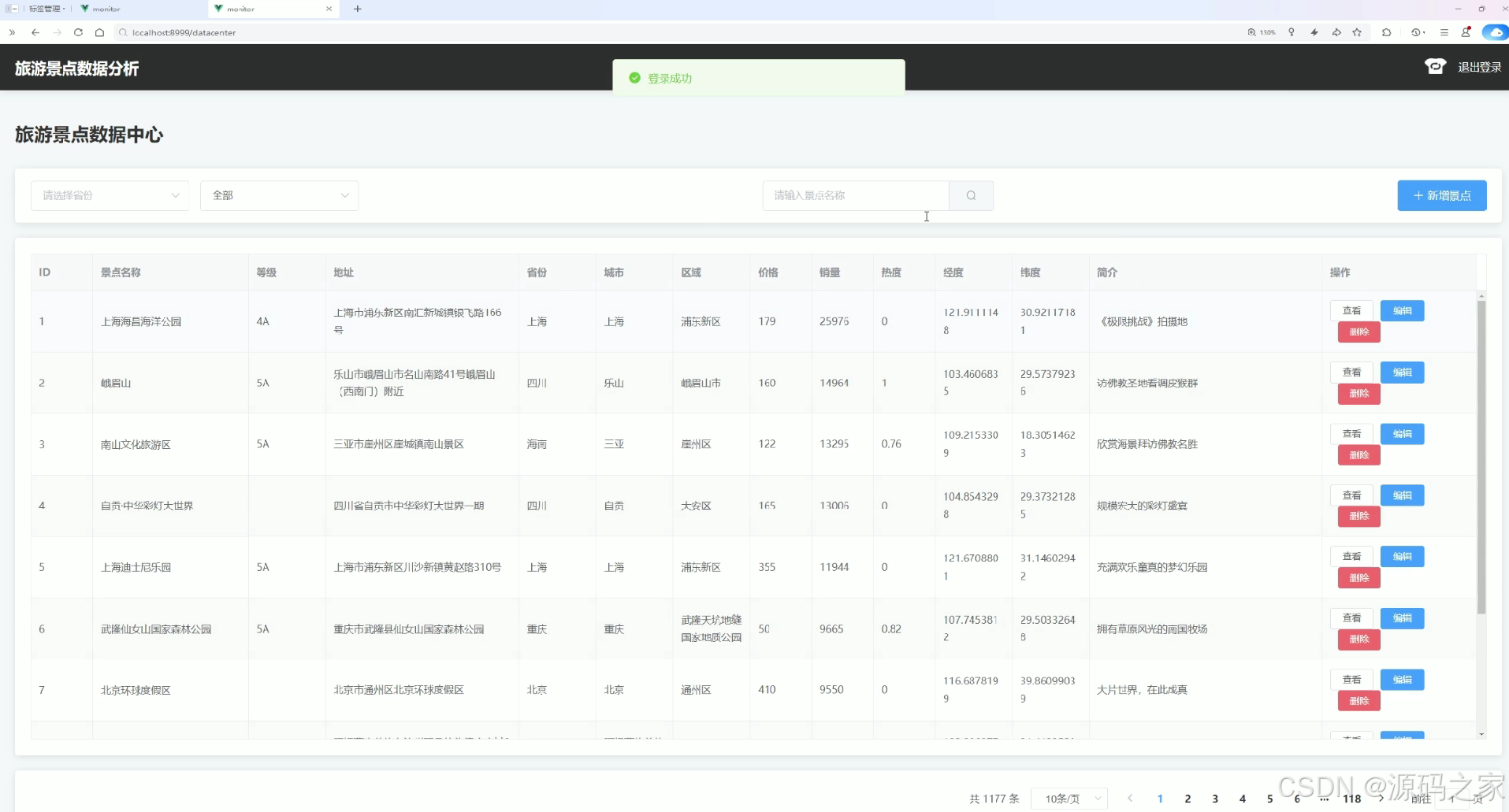Image resolution: width=1509 pixels, height=812 pixels.
Task: Click the 新增景点 button
Action: point(1441,195)
